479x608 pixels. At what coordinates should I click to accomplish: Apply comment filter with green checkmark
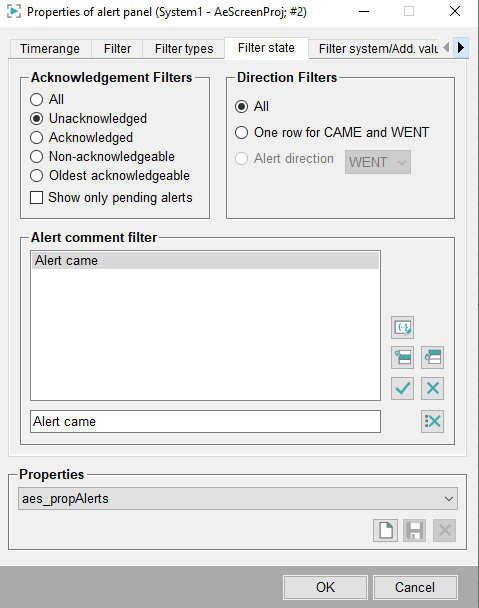point(402,388)
